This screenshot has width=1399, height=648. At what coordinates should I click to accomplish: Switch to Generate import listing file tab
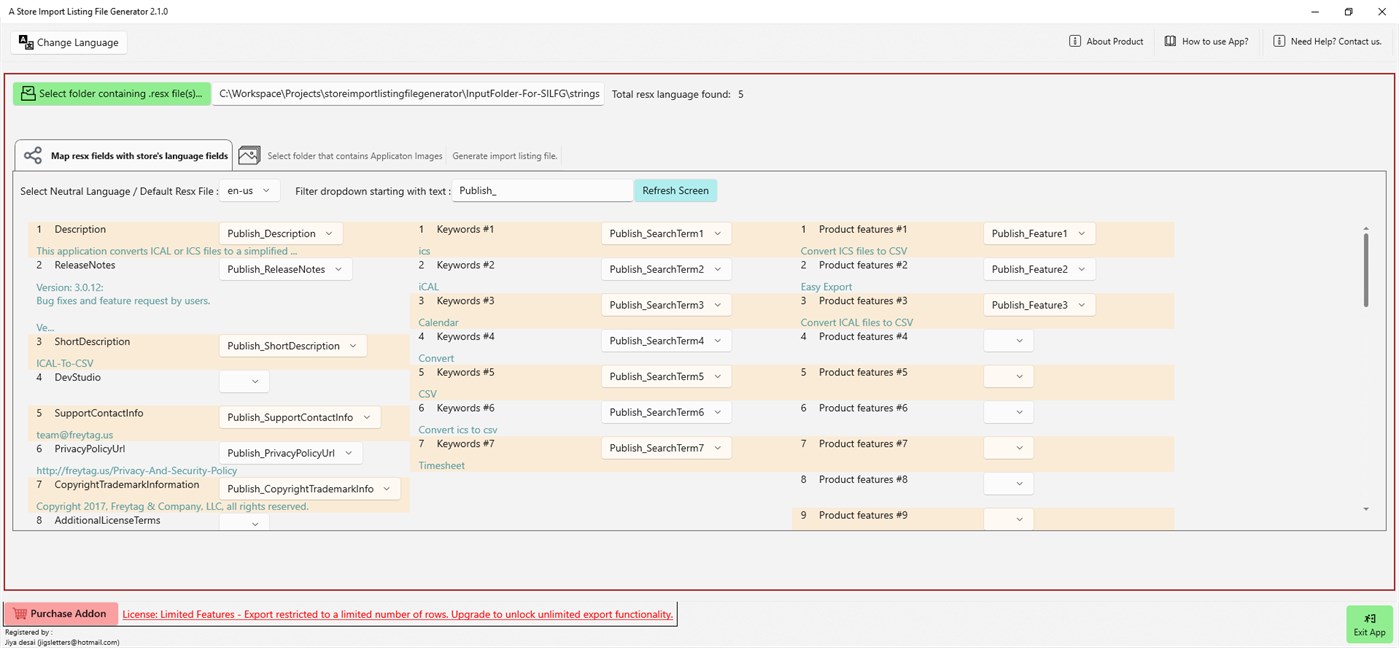pyautogui.click(x=505, y=156)
